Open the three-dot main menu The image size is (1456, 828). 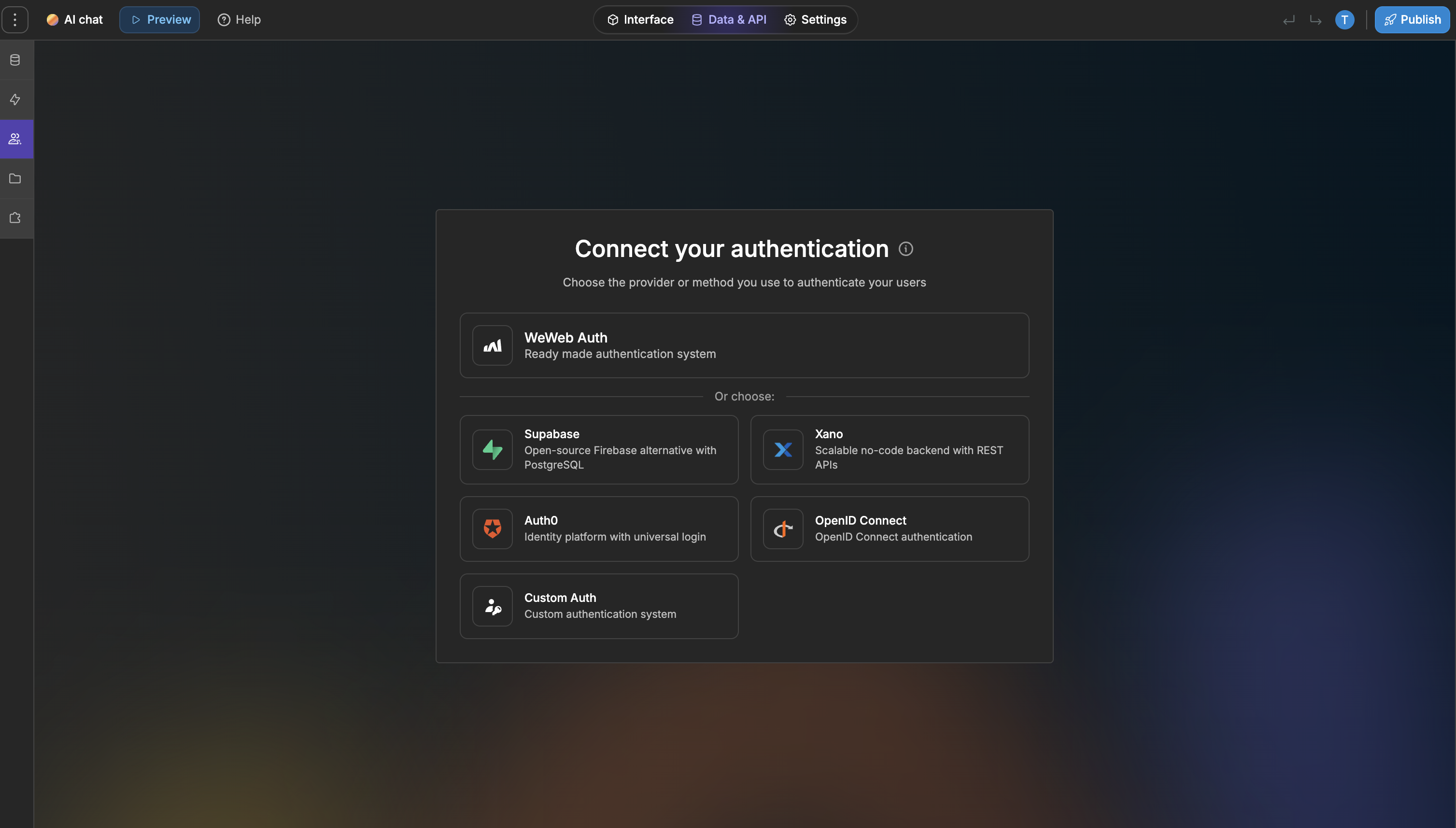pos(15,20)
